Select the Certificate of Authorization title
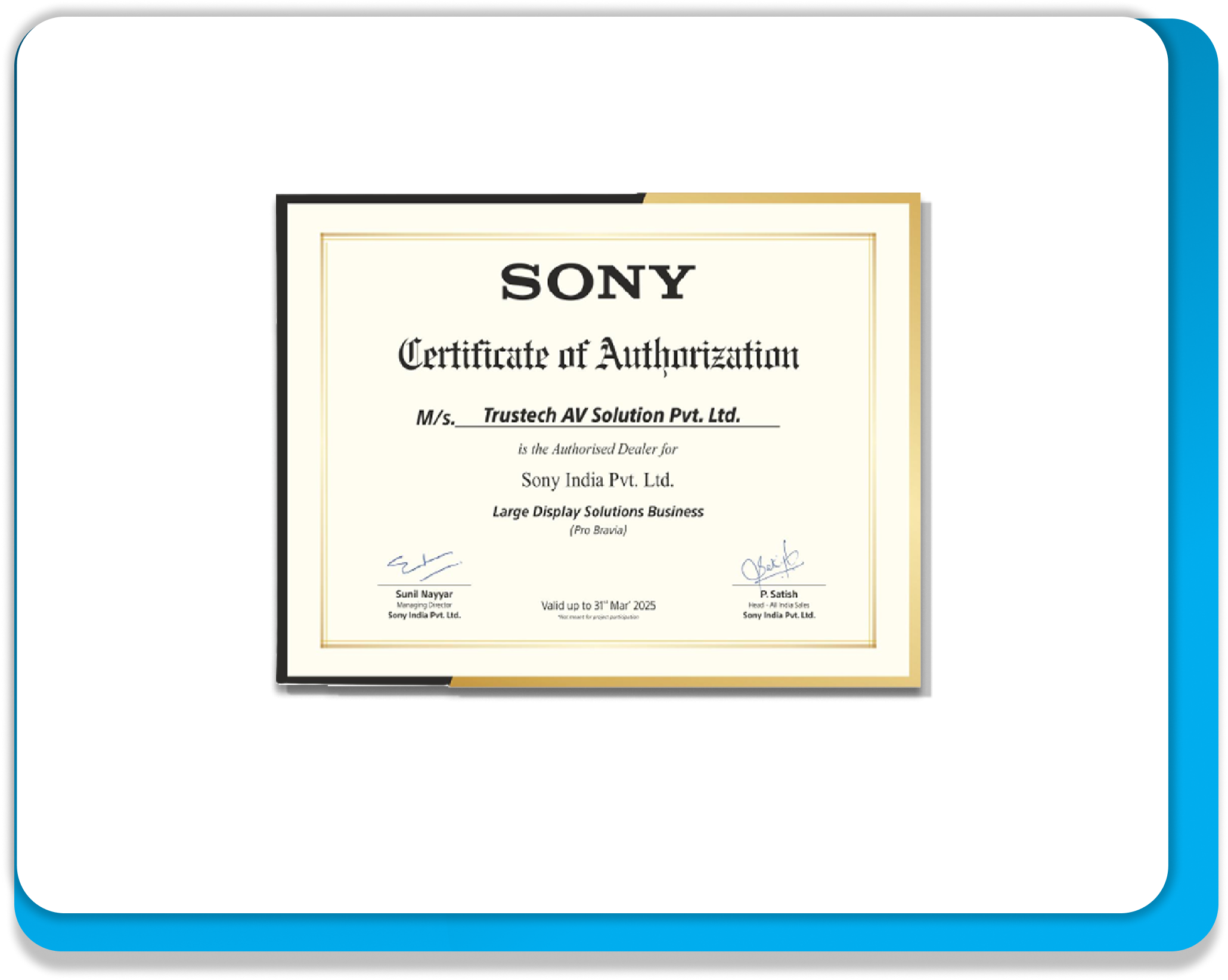The image size is (1228, 980). click(599, 355)
